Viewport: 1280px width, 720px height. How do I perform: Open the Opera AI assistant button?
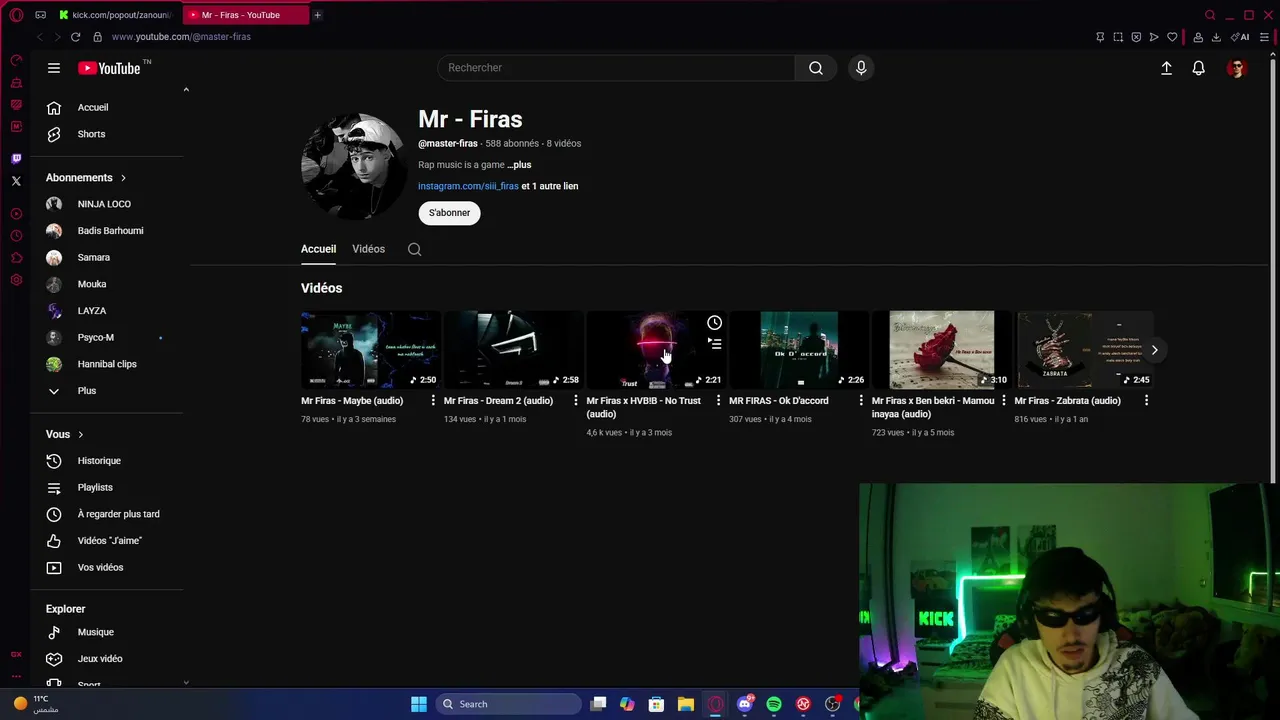coord(1240,37)
